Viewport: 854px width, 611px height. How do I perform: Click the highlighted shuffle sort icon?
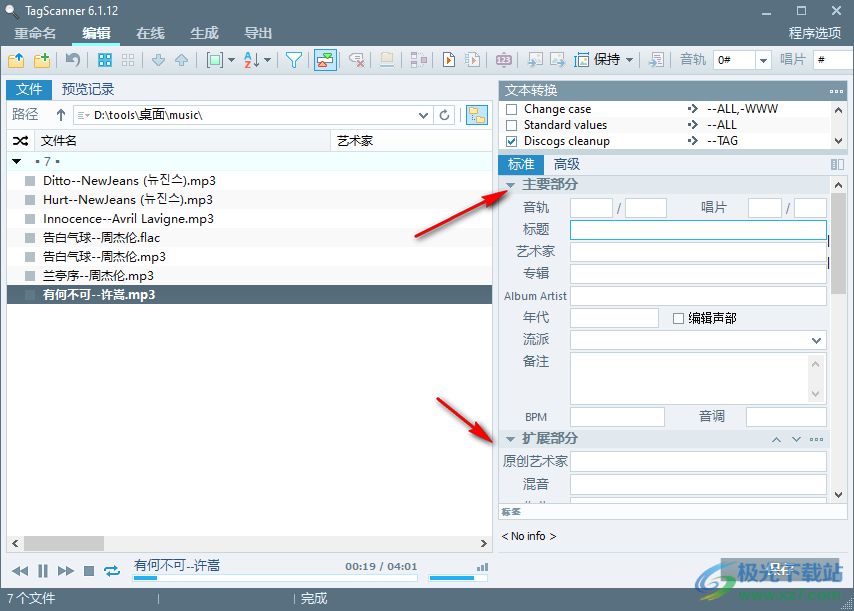[x=325, y=60]
